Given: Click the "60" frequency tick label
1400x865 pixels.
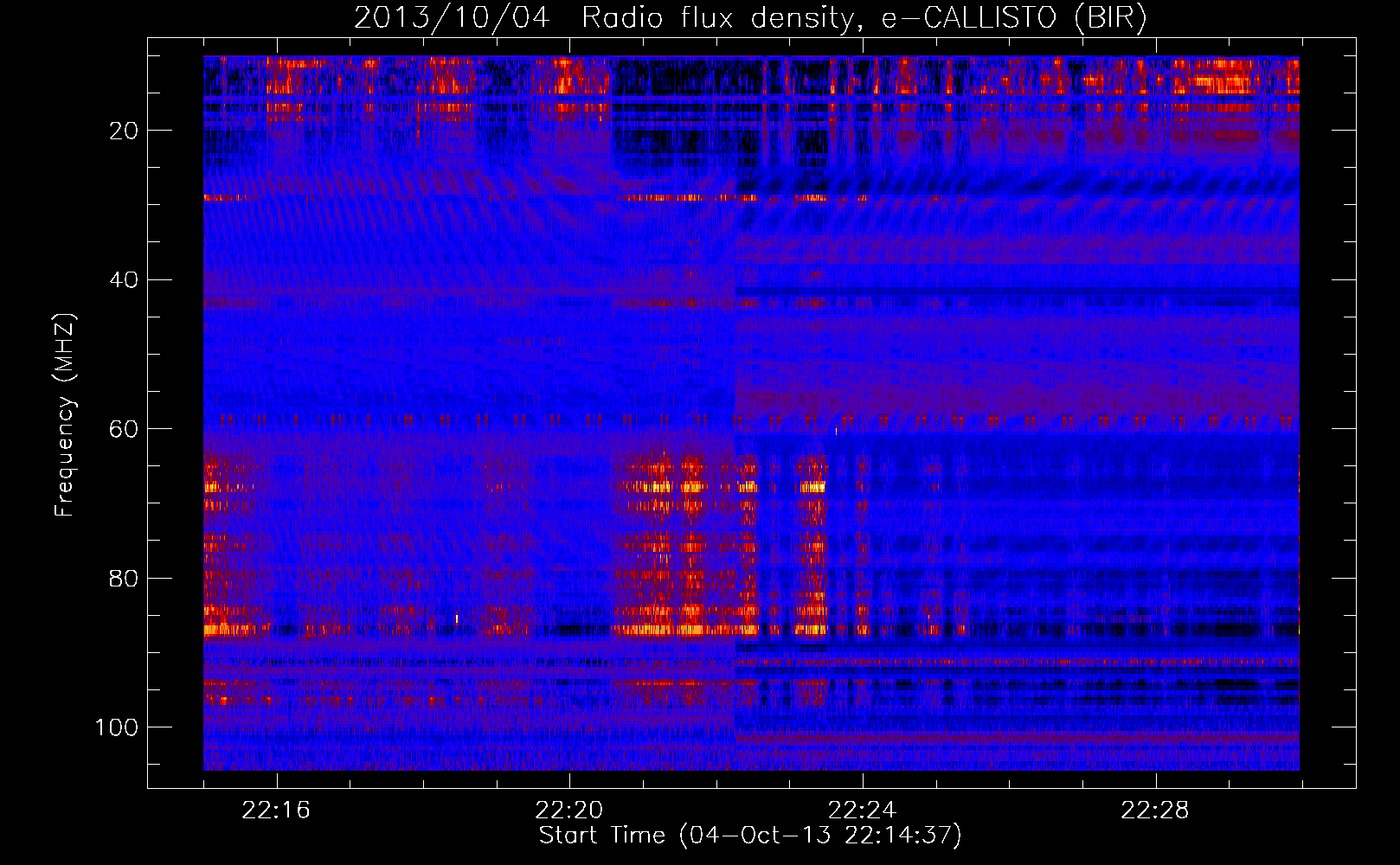Looking at the screenshot, I should (124, 430).
